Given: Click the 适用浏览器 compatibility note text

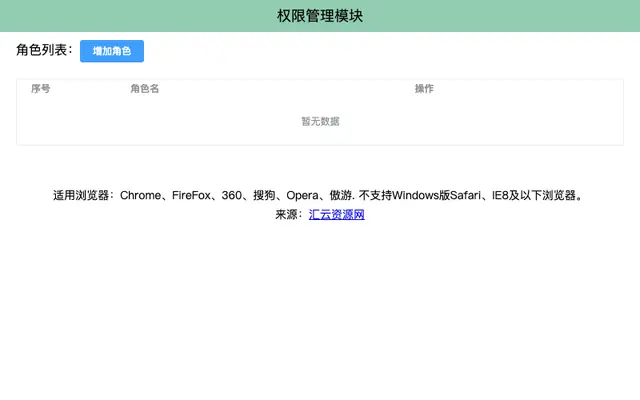Looking at the screenshot, I should pos(318,195).
